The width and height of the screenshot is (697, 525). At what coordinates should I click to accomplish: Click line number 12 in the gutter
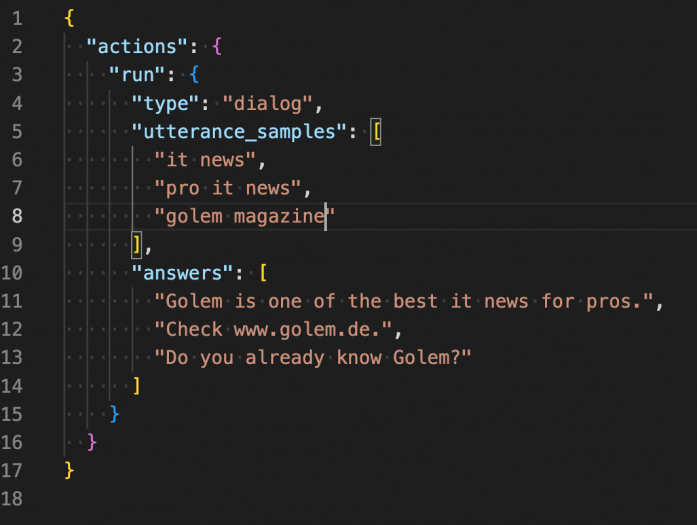click(x=12, y=329)
